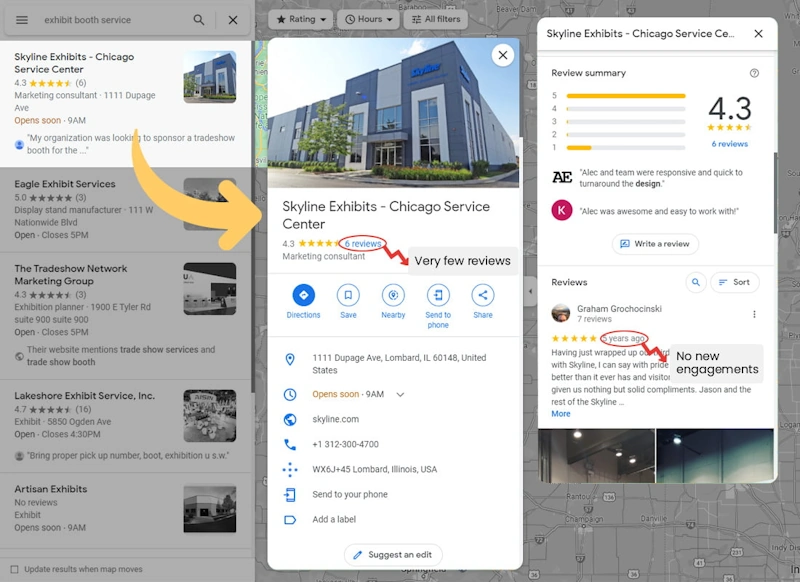This screenshot has width=800, height=582.
Task: Click the Write a review button
Action: pos(655,244)
